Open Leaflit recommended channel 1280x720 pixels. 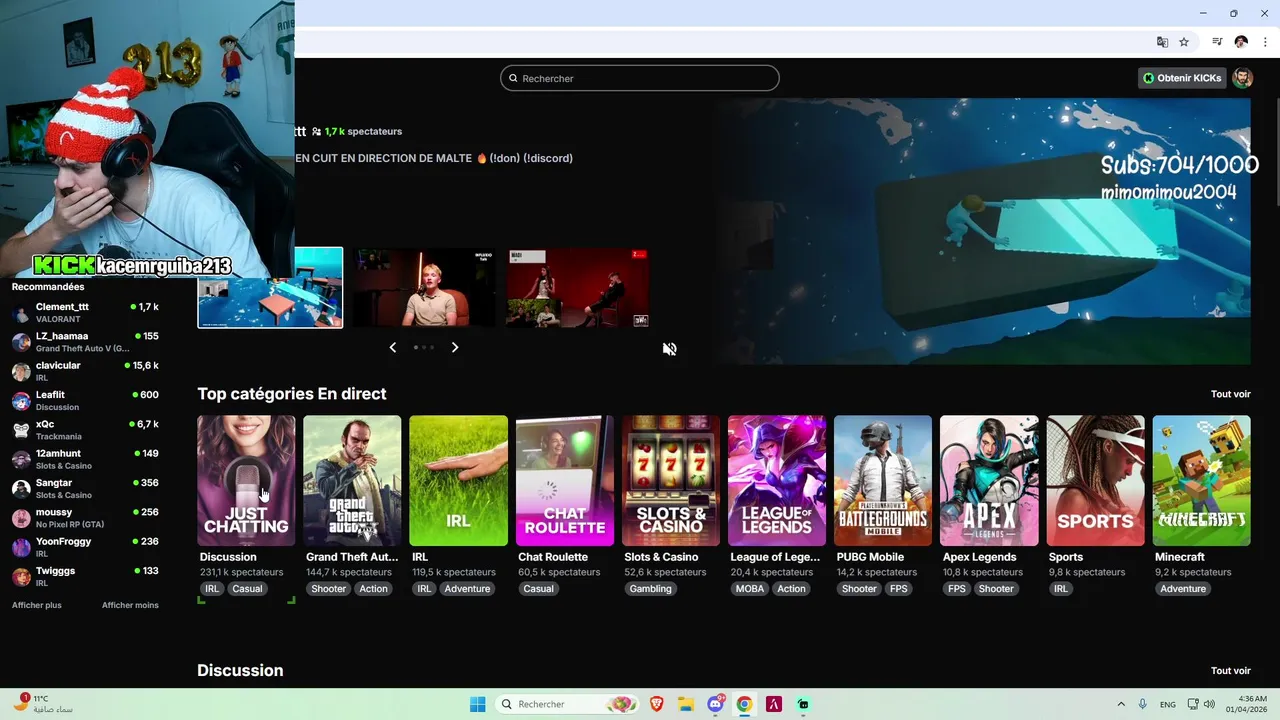(x=85, y=401)
